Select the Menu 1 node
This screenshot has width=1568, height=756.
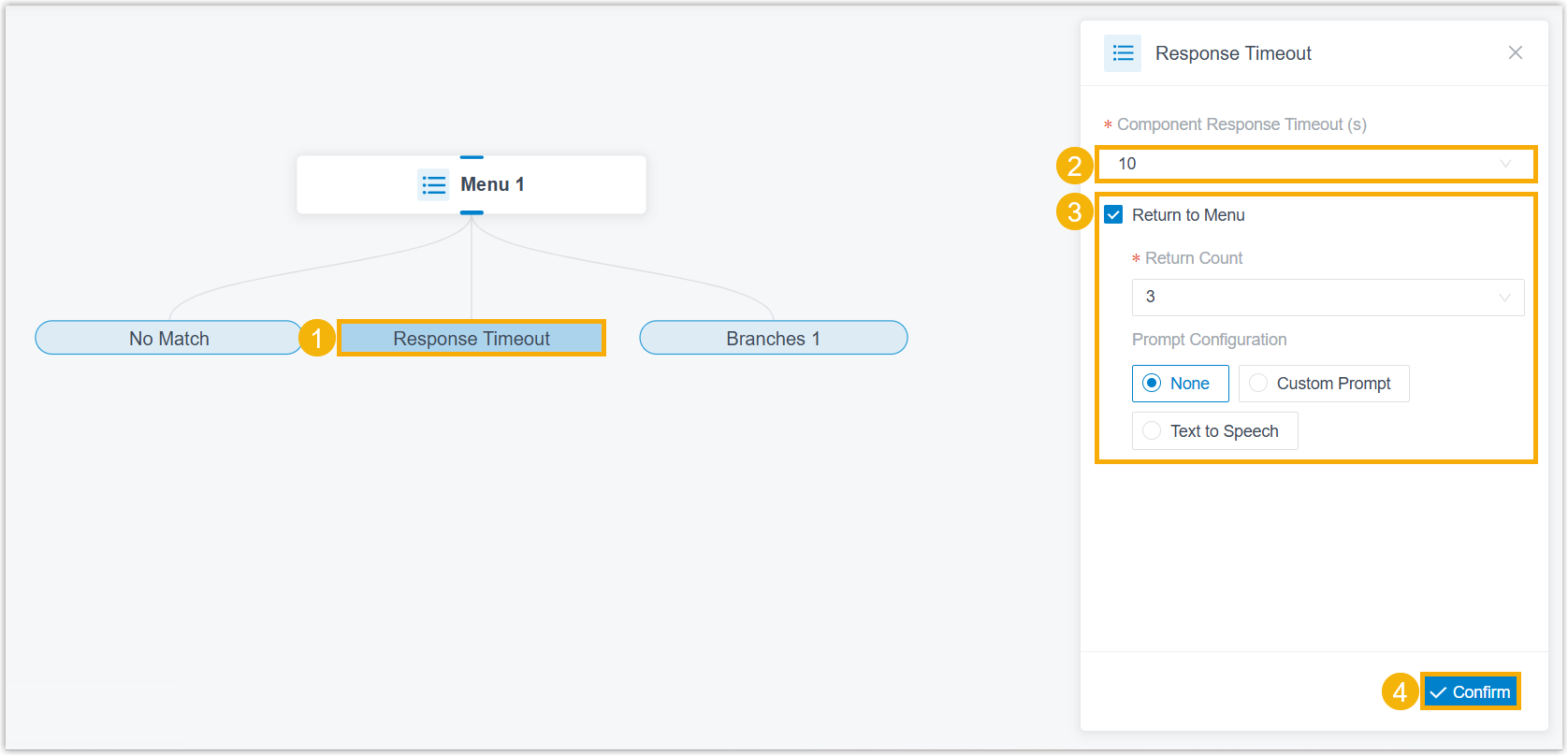472,184
